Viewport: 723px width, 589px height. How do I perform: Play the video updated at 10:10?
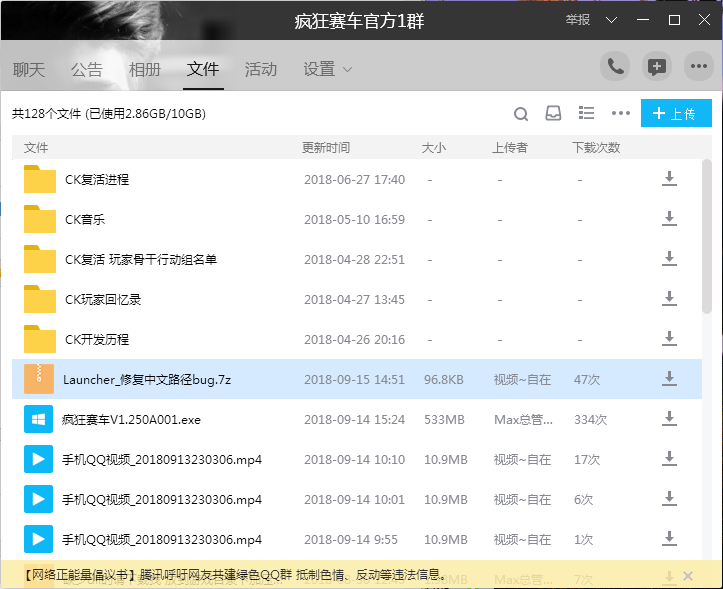click(38, 459)
